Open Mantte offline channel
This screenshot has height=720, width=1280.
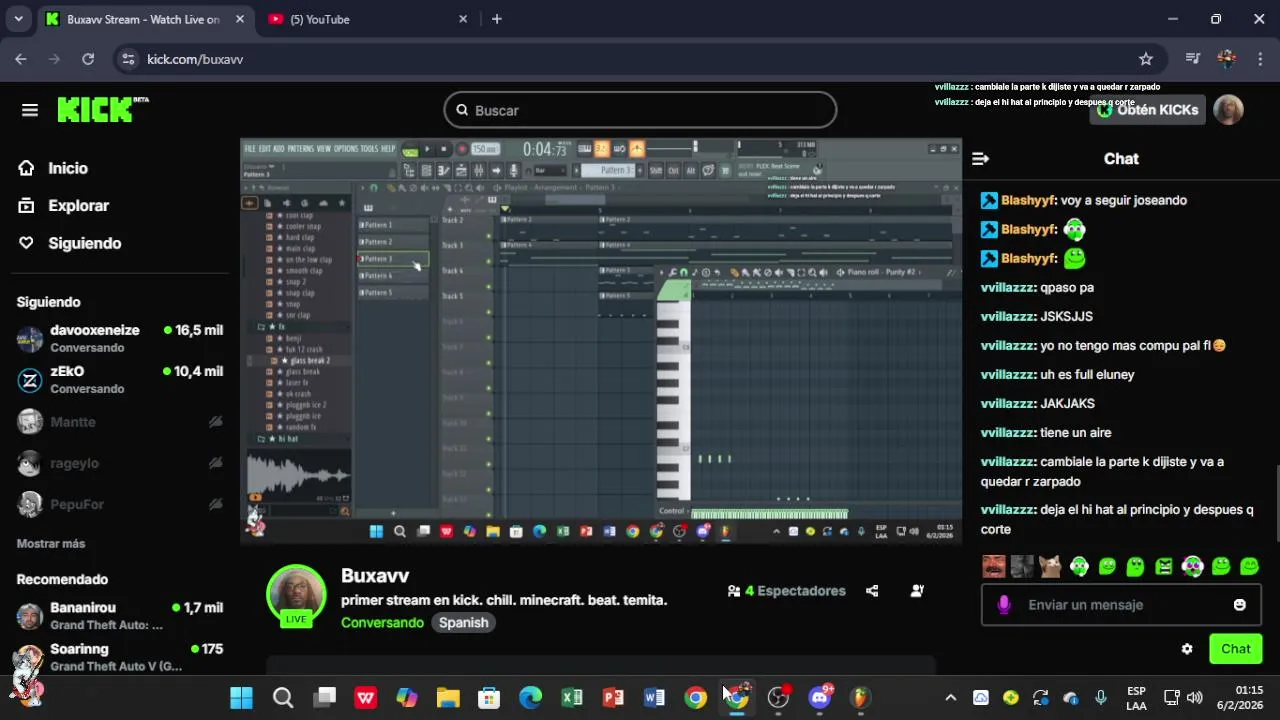tap(120, 422)
